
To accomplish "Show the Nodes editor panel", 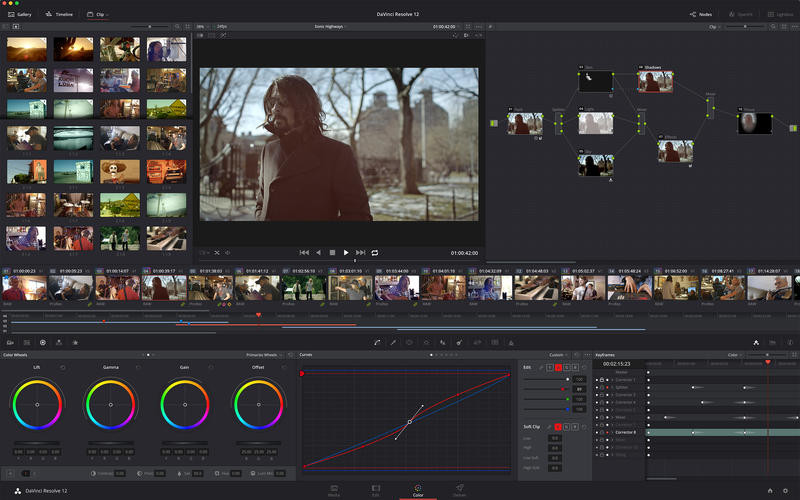I will pyautogui.click(x=700, y=15).
